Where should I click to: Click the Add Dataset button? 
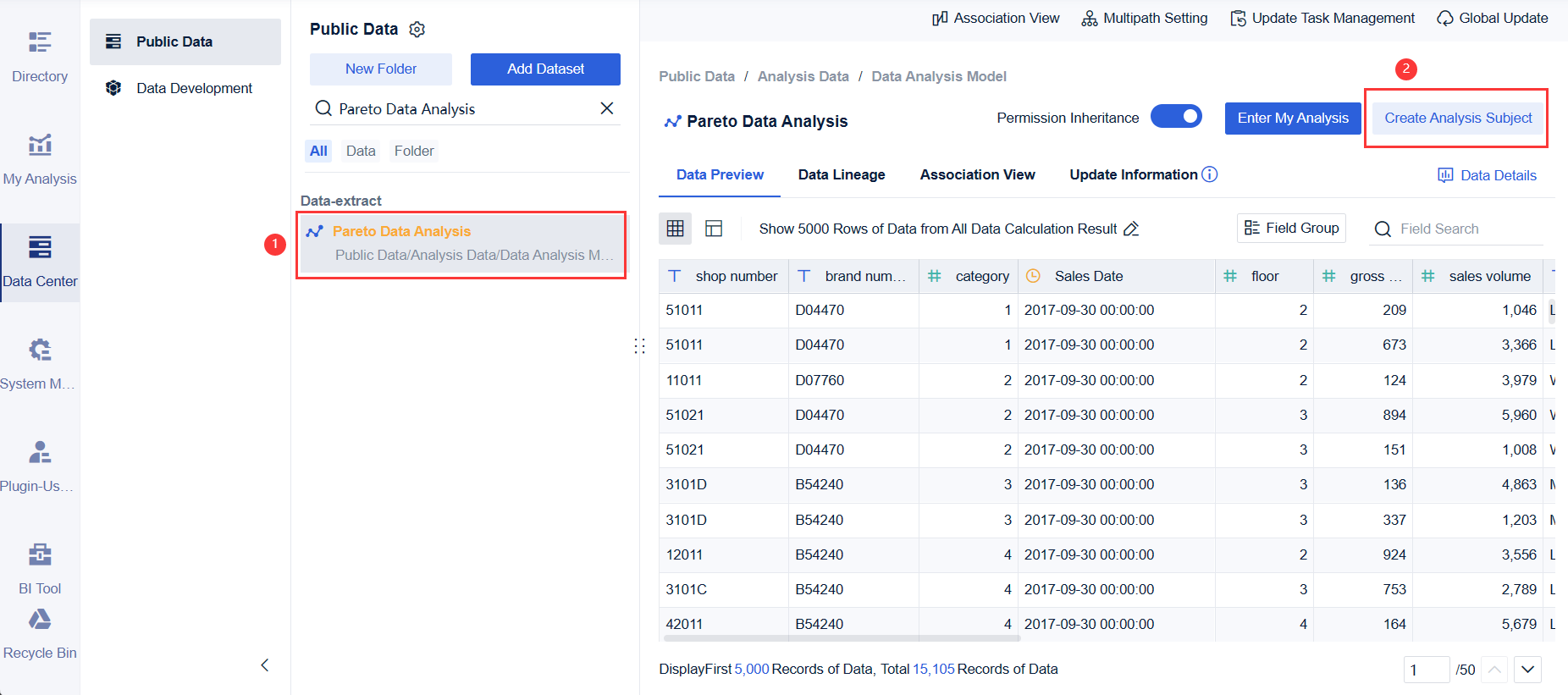click(x=545, y=69)
